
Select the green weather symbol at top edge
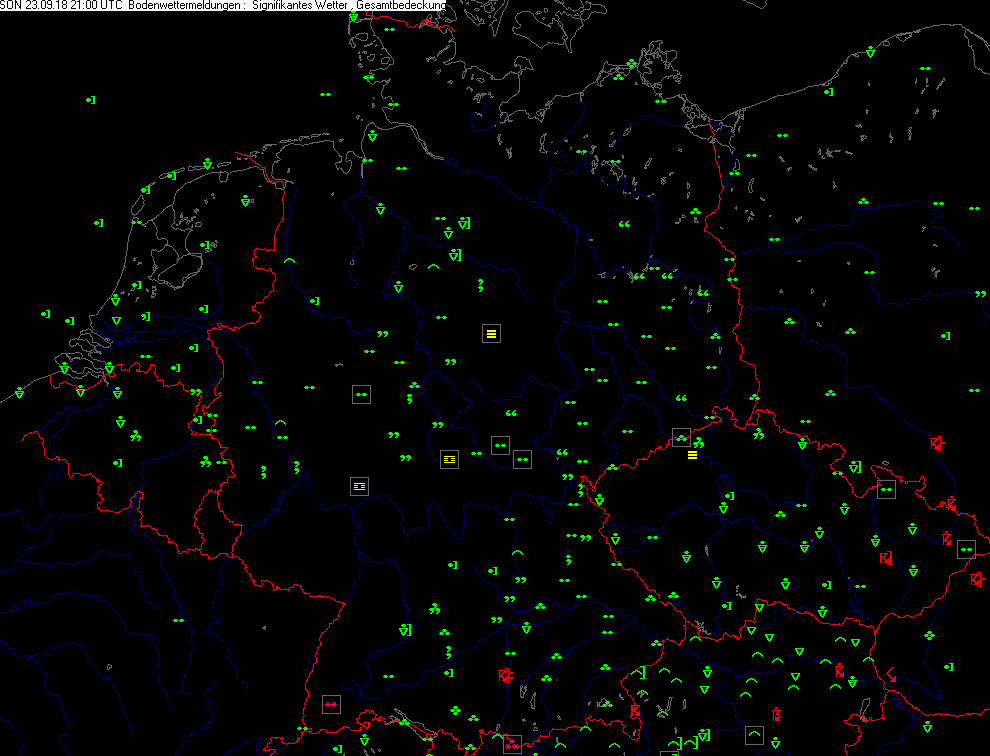click(x=354, y=17)
